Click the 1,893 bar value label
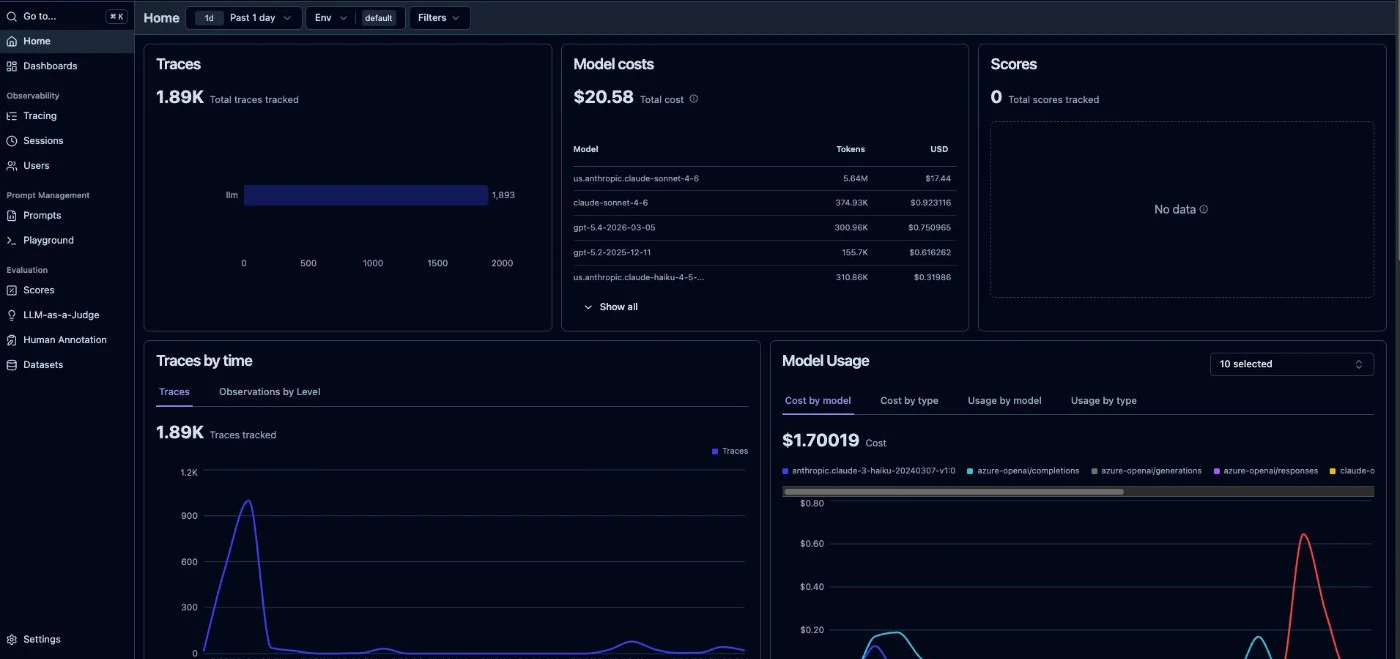 coord(503,195)
